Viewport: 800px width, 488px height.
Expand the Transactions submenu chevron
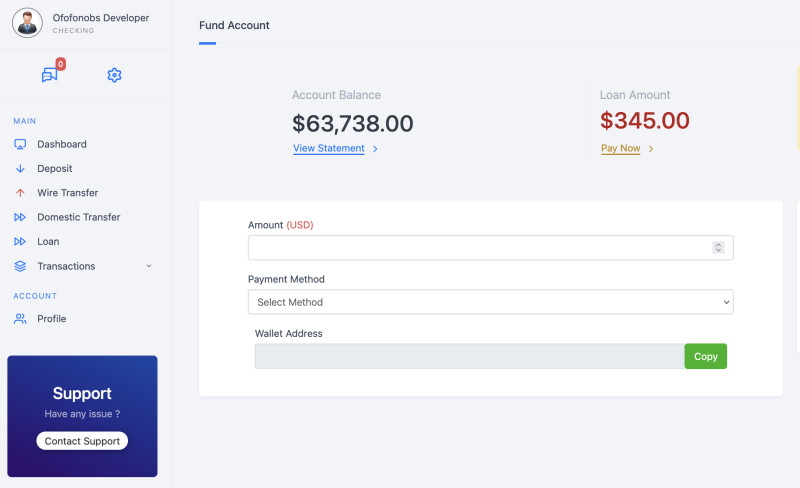[x=149, y=266]
